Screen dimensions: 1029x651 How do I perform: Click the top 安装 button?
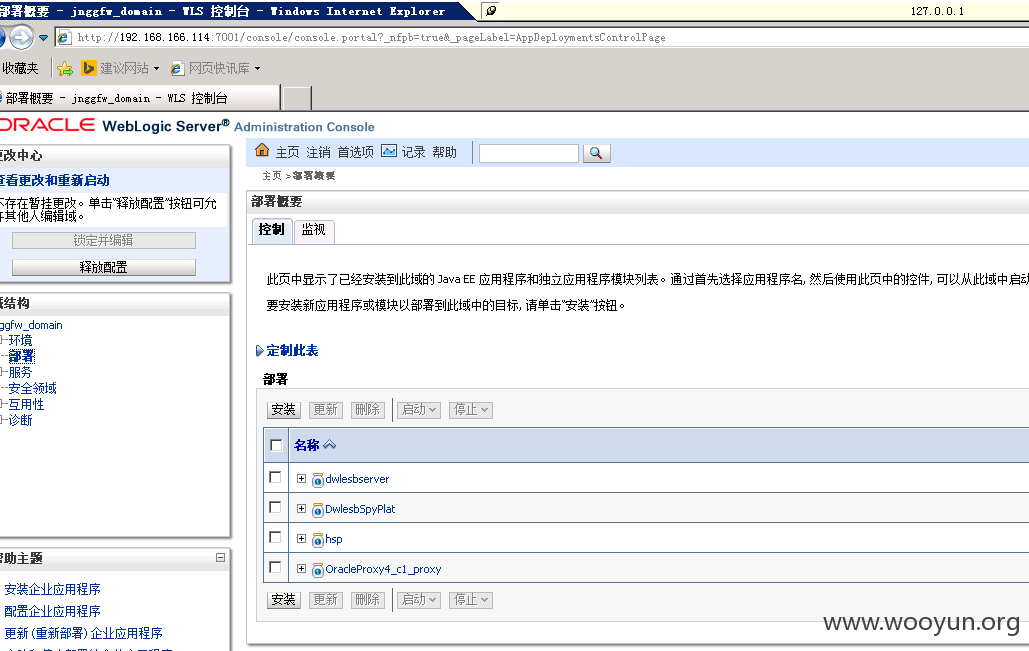(284, 410)
